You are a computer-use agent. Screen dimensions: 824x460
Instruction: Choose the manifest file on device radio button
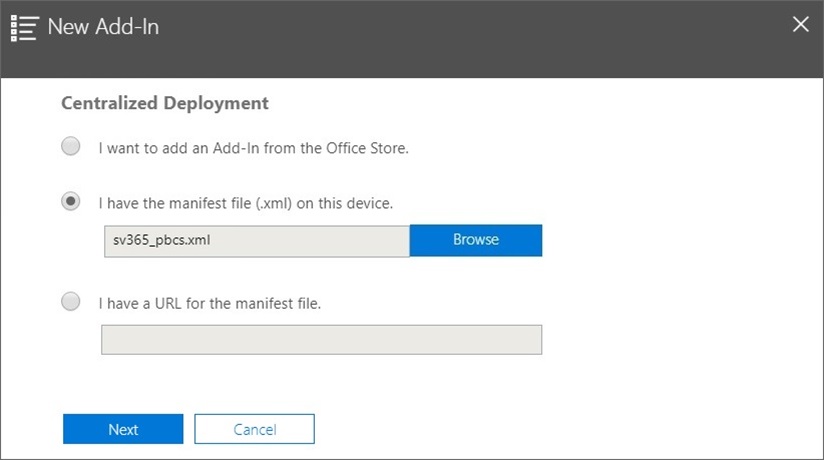(71, 201)
